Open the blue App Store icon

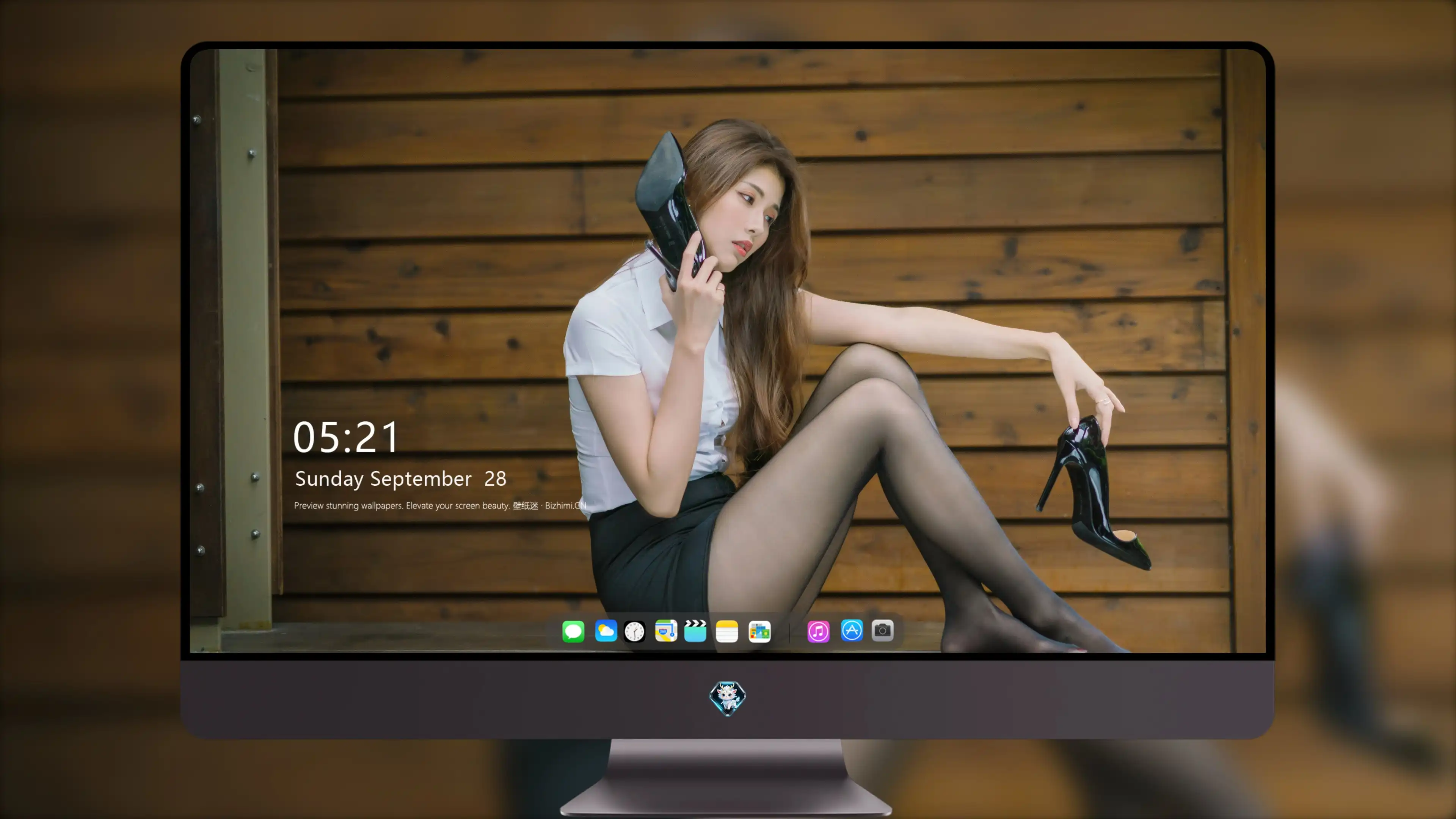pyautogui.click(x=852, y=630)
